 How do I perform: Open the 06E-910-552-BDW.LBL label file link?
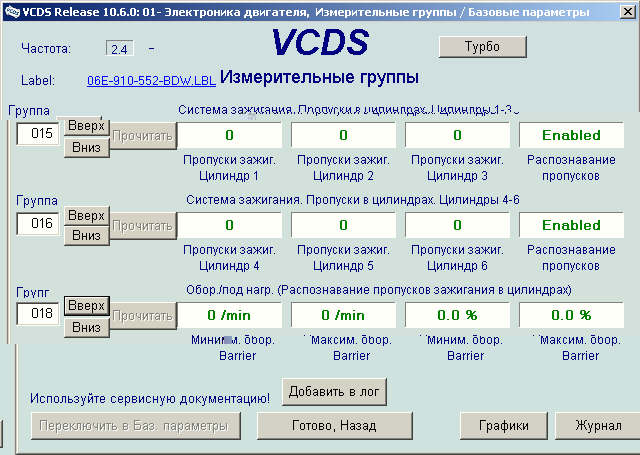coord(151,80)
